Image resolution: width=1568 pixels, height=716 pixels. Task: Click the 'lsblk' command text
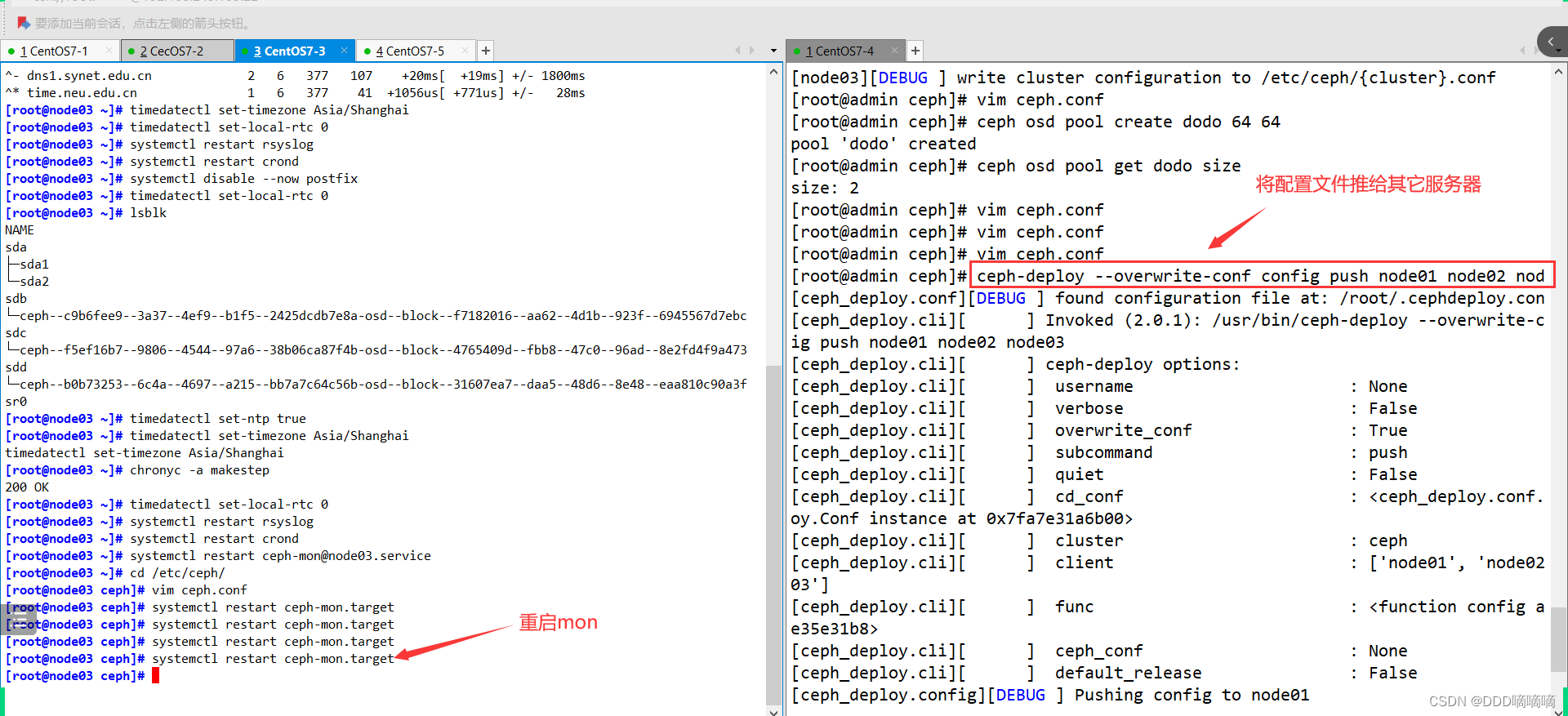click(x=148, y=213)
